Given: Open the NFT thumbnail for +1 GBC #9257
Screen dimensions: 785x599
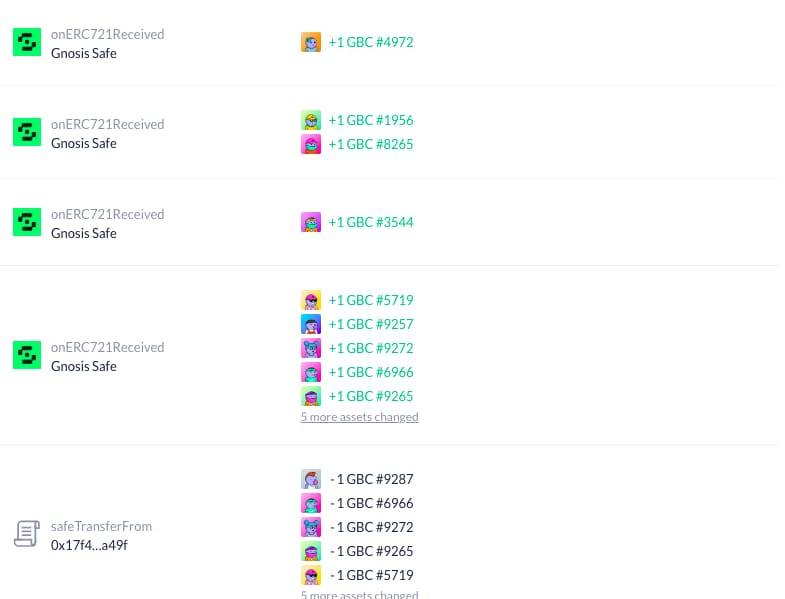Looking at the screenshot, I should click(x=311, y=324).
